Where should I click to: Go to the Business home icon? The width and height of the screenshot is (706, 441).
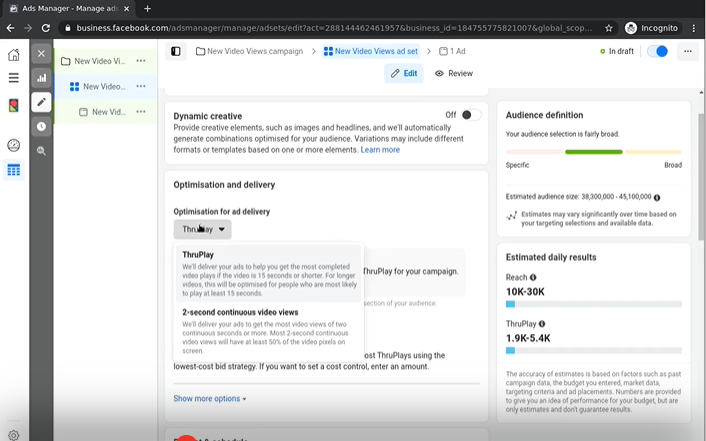point(14,55)
